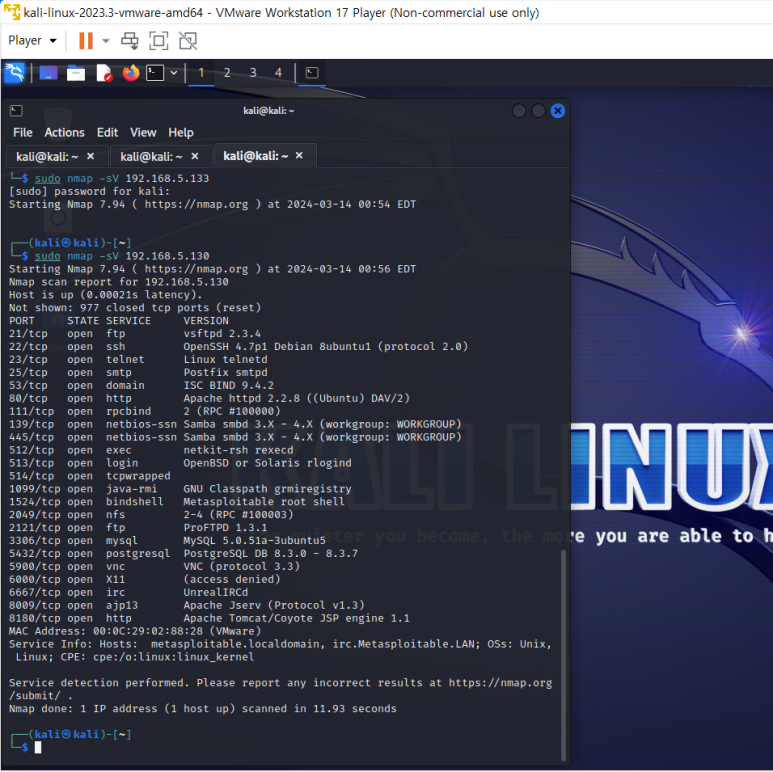Viewport: 773px width, 772px height.
Task: Click 'MySQL 5.0.51a-3ubuntu5' version text
Action: coord(254,540)
